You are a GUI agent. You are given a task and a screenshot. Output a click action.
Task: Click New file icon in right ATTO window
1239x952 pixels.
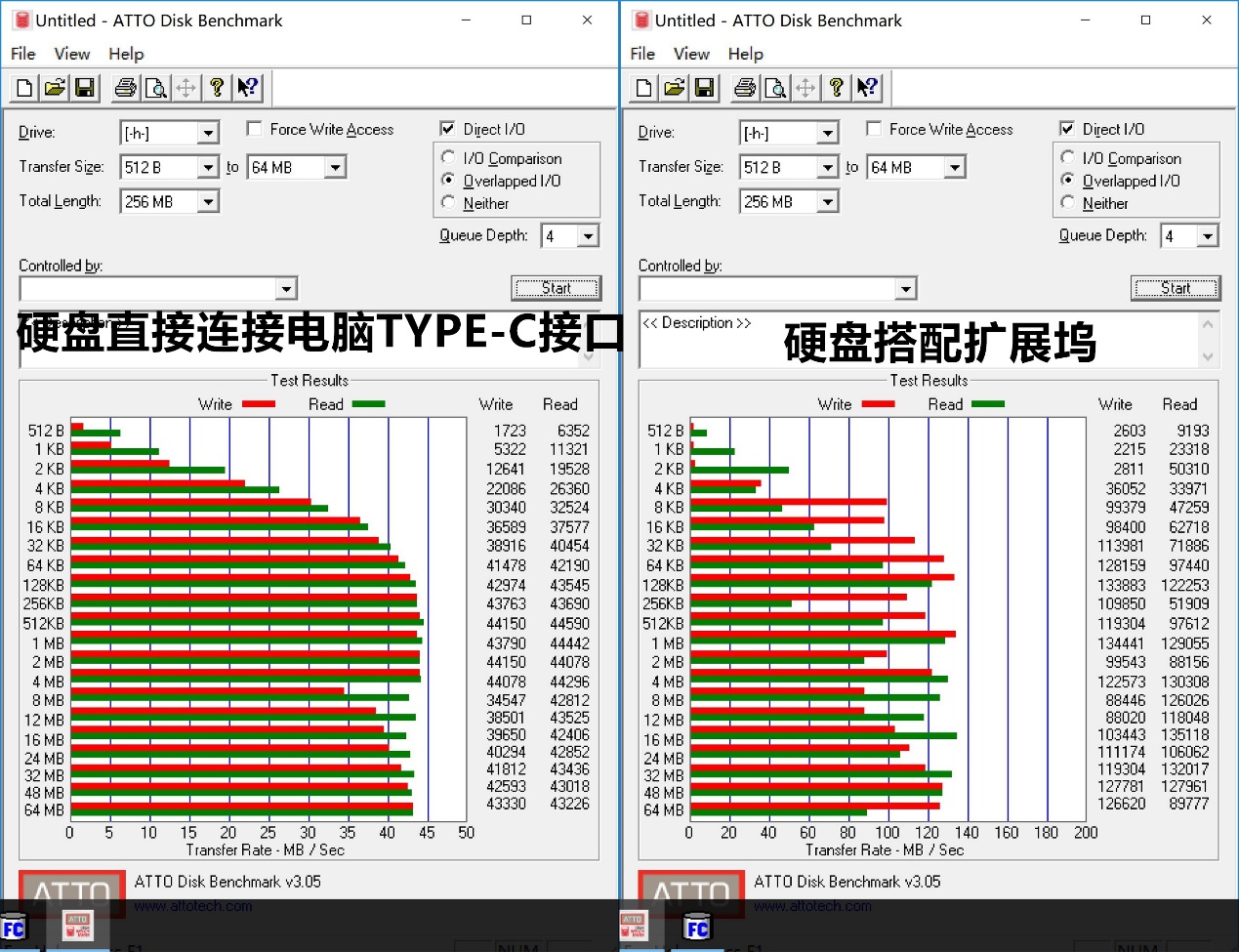tap(644, 88)
